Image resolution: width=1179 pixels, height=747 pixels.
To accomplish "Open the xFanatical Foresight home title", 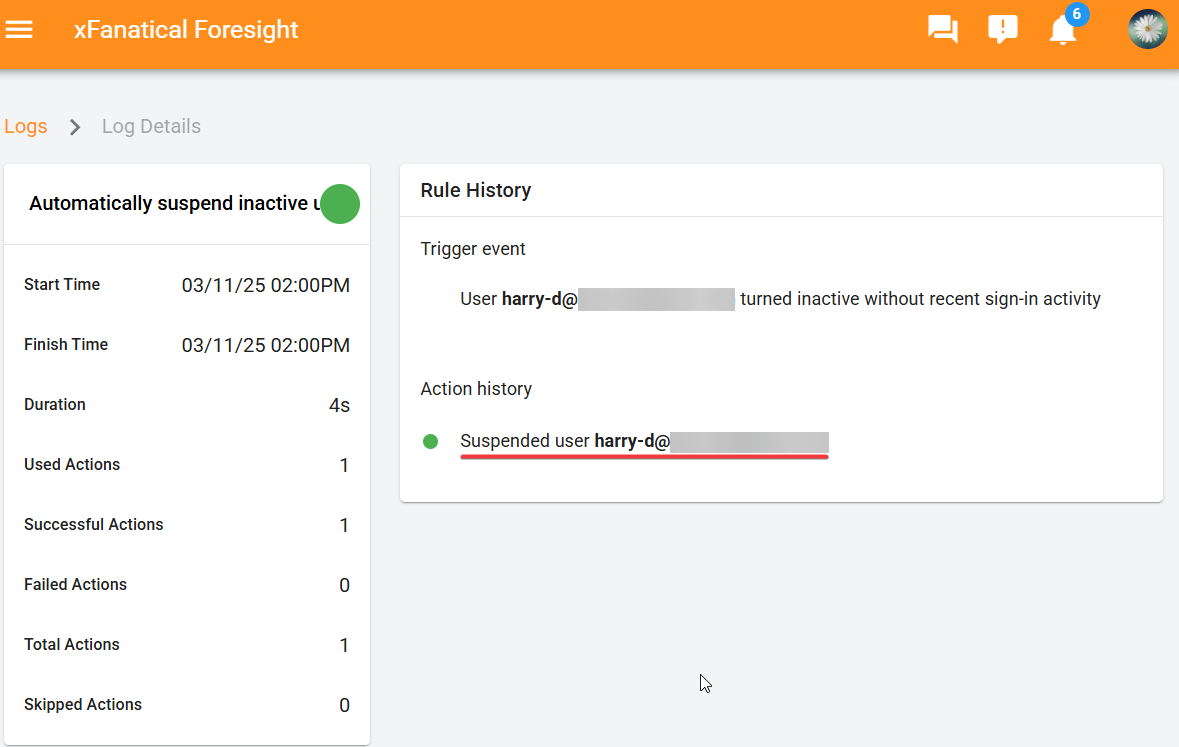I will click(186, 29).
